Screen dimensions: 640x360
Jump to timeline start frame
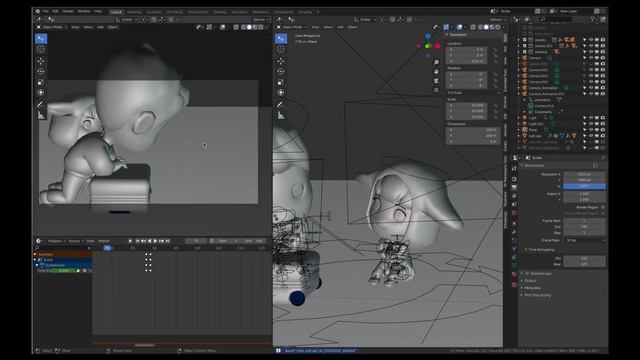point(138,241)
